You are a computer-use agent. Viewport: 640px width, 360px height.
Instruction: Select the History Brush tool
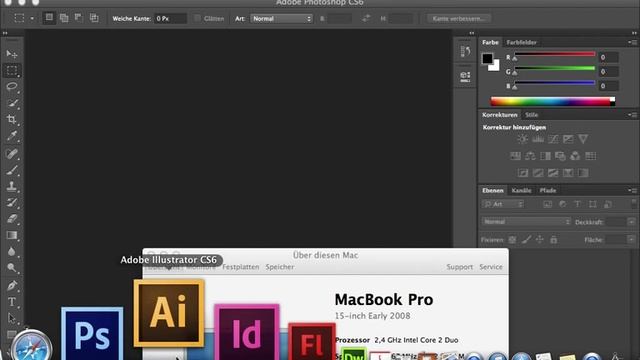12,202
